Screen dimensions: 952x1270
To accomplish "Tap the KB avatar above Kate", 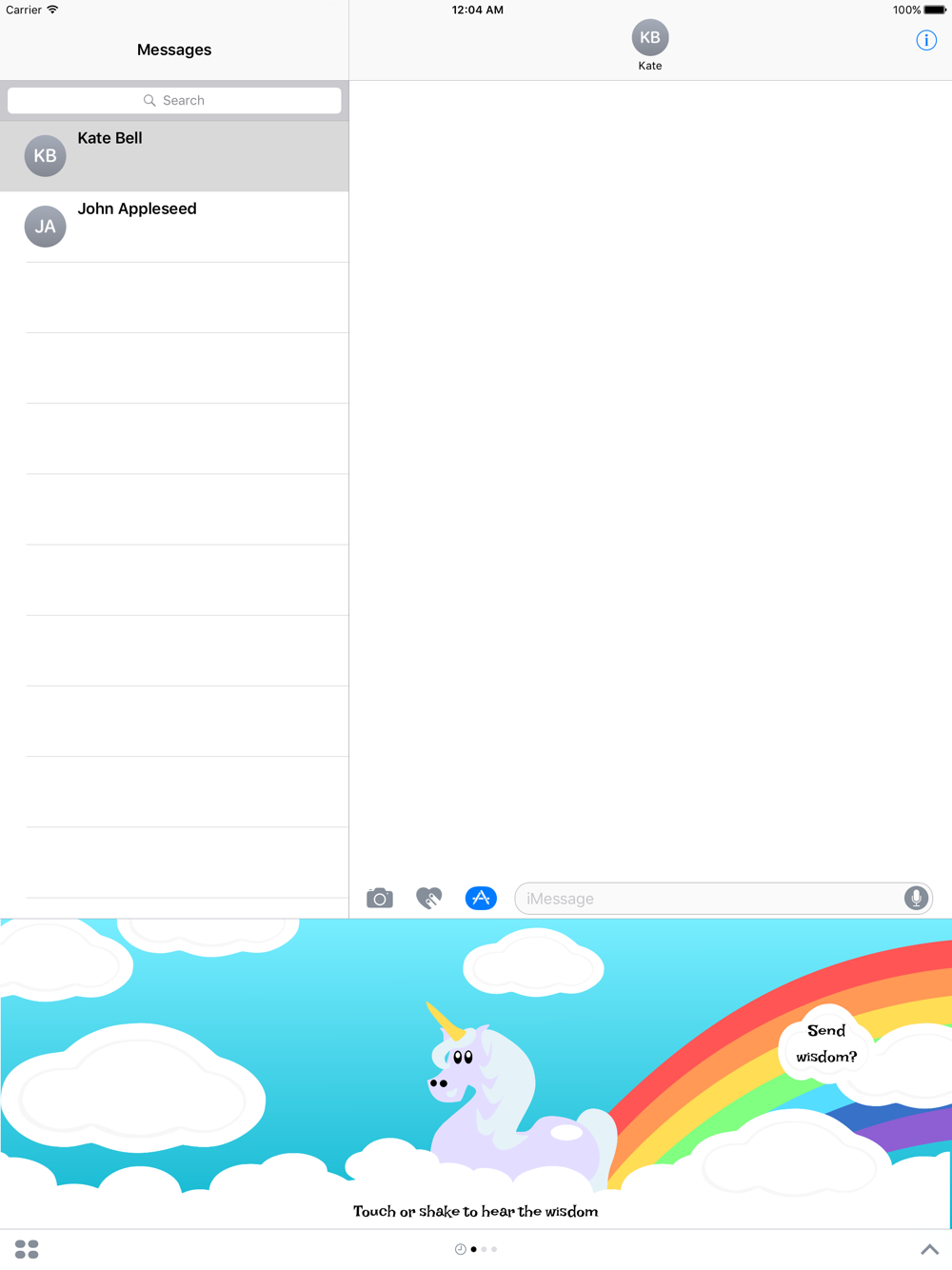I will coord(650,38).
